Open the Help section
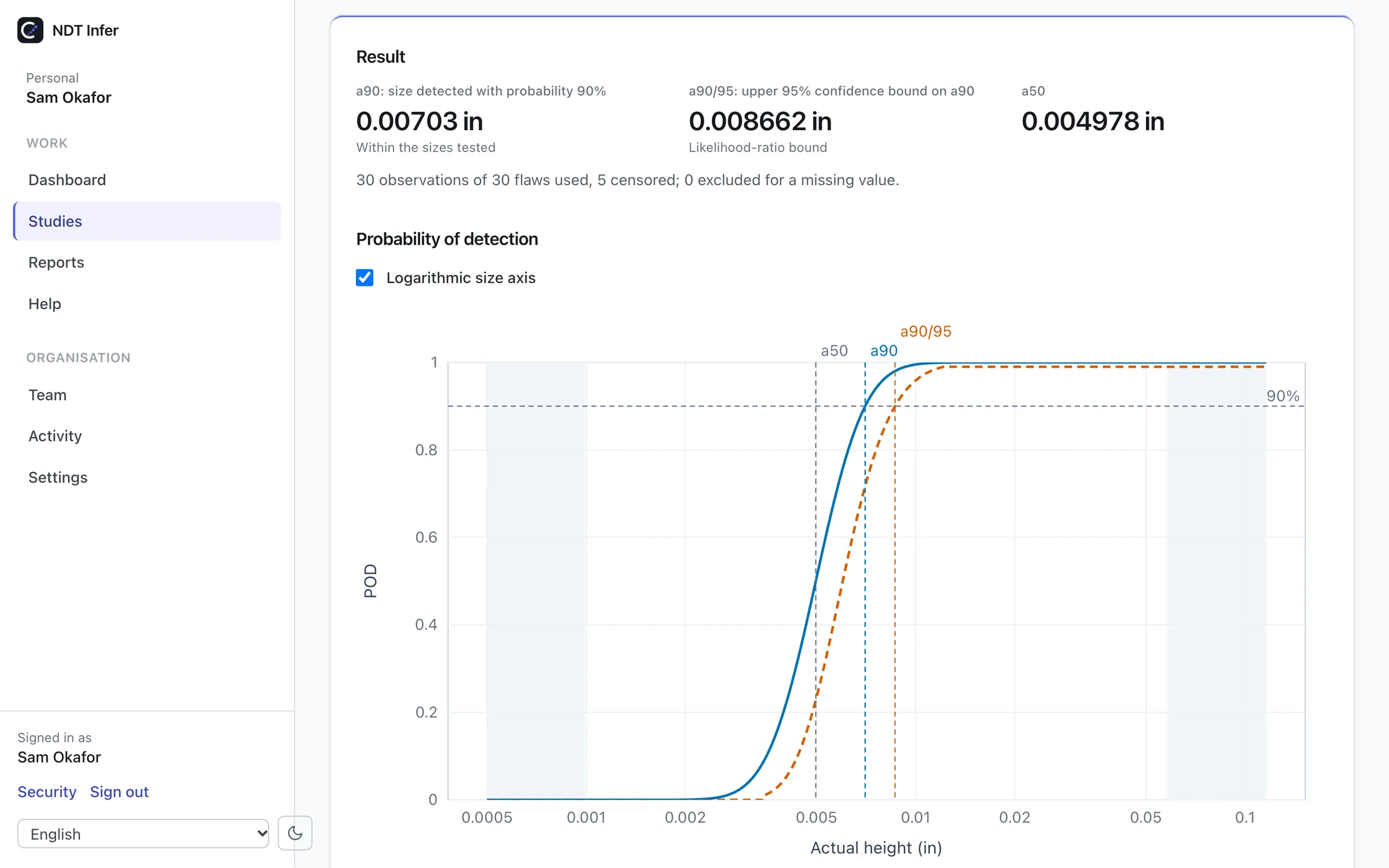Viewport: 1389px width, 868px height. (x=147, y=304)
